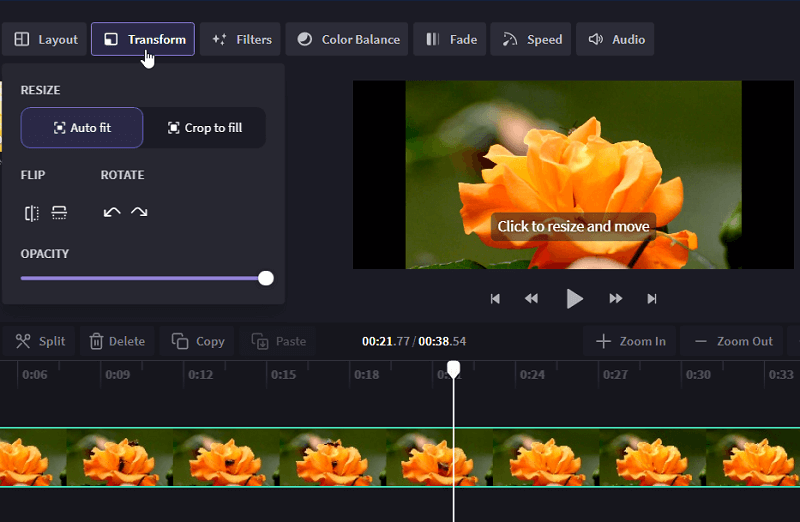The image size is (800, 522).
Task: Select Crop to fill resize option
Action: pyautogui.click(x=205, y=128)
